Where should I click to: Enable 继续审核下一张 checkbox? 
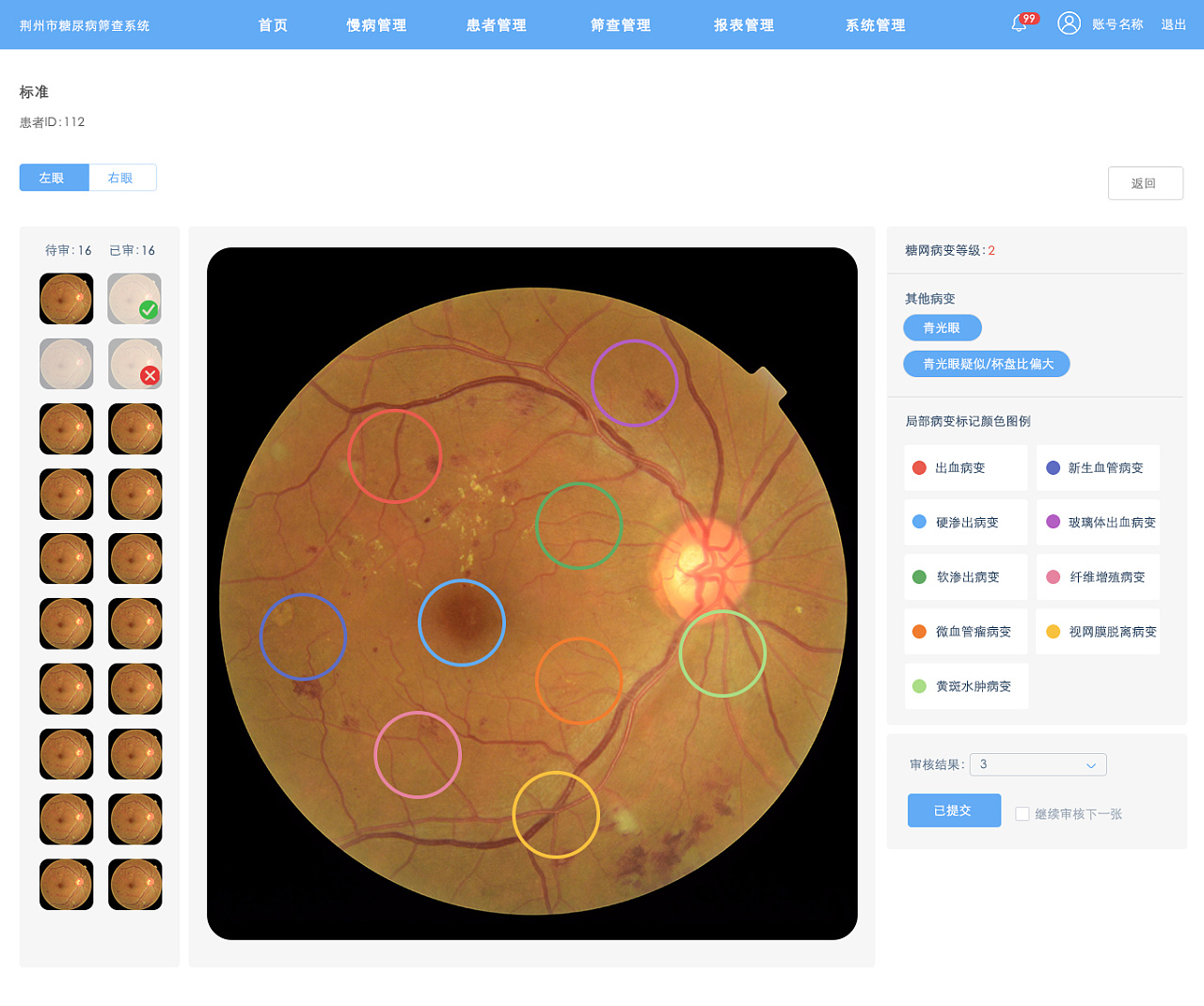click(1022, 814)
